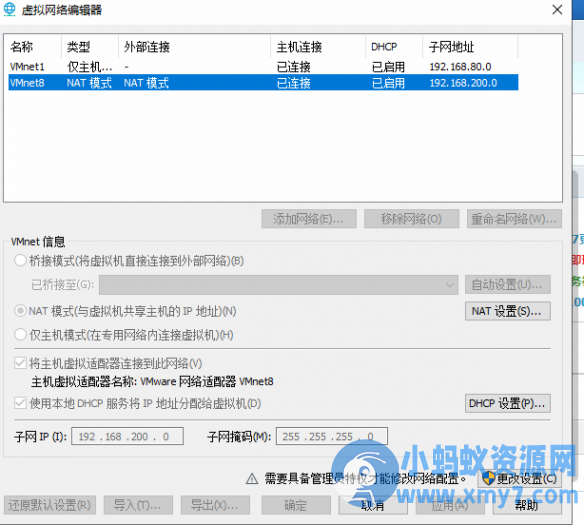The width and height of the screenshot is (584, 525).
Task: Select the VMnet1 row in the network list
Action: [263, 67]
